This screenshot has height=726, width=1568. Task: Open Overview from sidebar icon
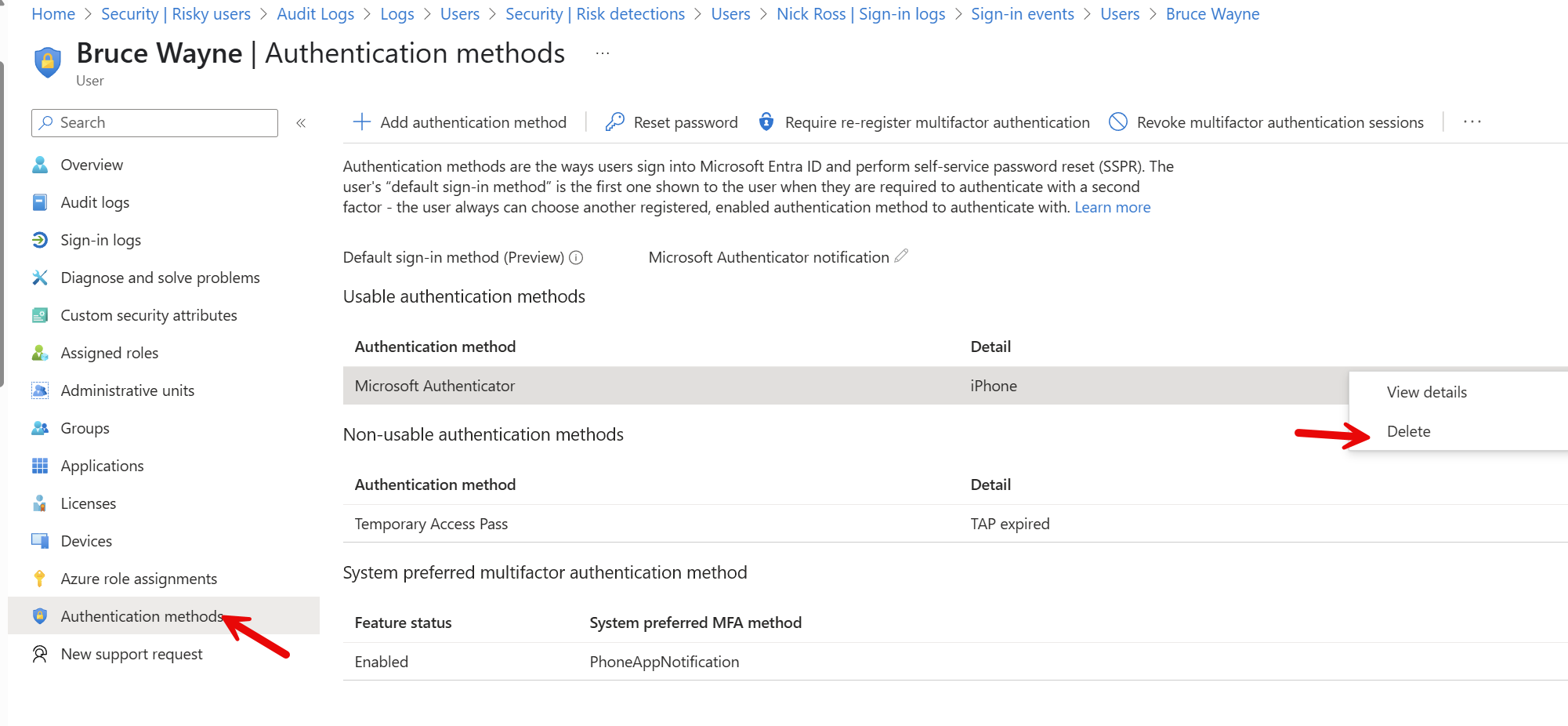click(x=40, y=165)
